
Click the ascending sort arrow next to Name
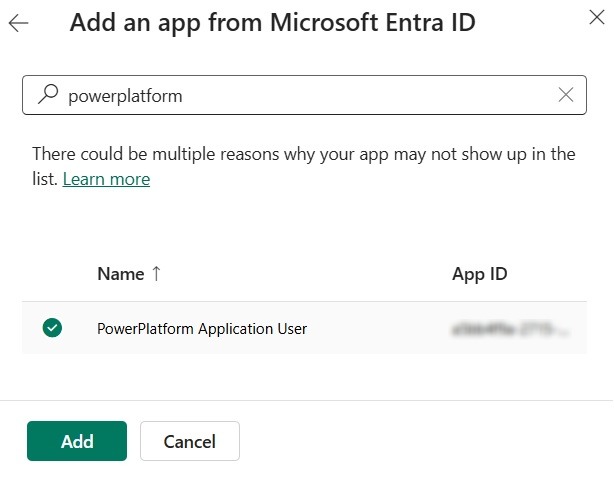tap(156, 274)
